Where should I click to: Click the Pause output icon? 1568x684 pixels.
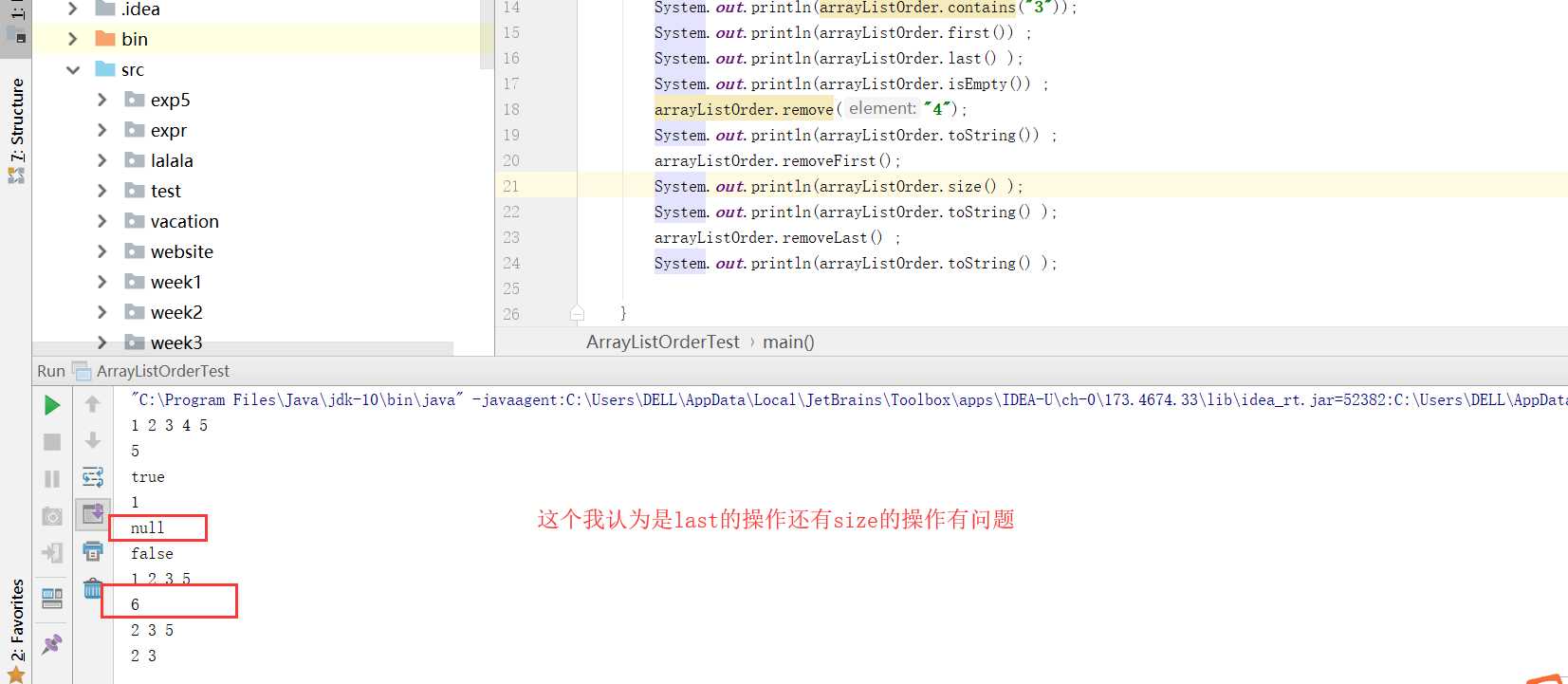(x=52, y=479)
